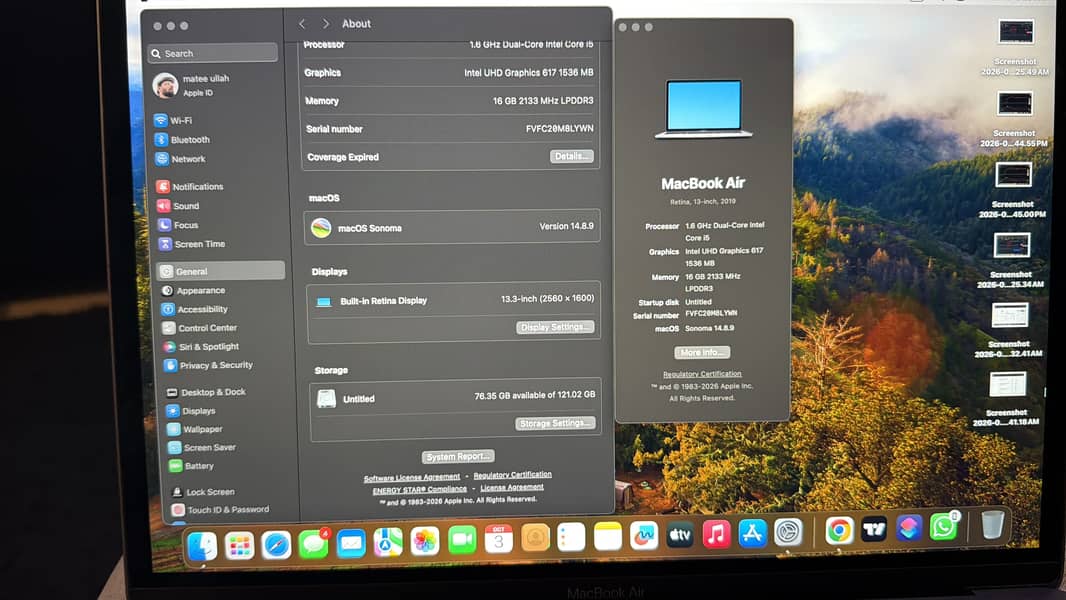Open WhatsApp from the Dock
The image size is (1066, 600).
click(x=944, y=526)
